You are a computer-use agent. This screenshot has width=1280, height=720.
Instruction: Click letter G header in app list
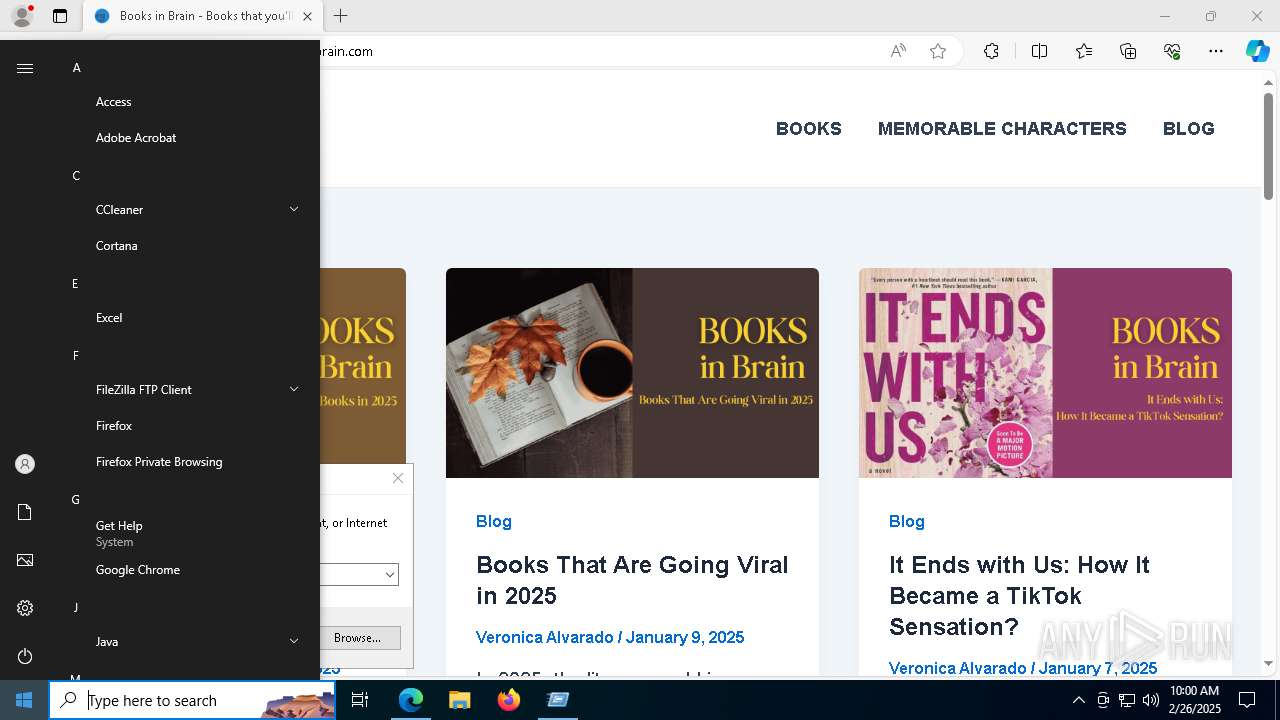[x=75, y=500]
